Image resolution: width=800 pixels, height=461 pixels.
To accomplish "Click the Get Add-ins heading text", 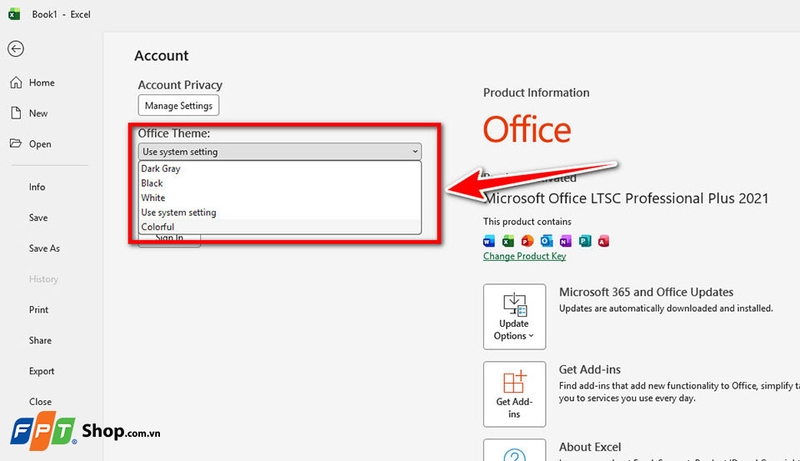I will tap(590, 369).
